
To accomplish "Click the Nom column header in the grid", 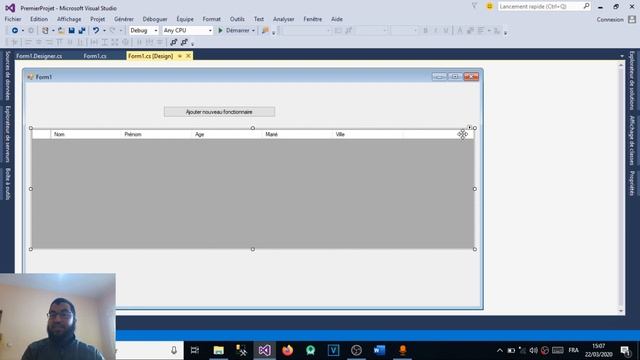I will 86,134.
